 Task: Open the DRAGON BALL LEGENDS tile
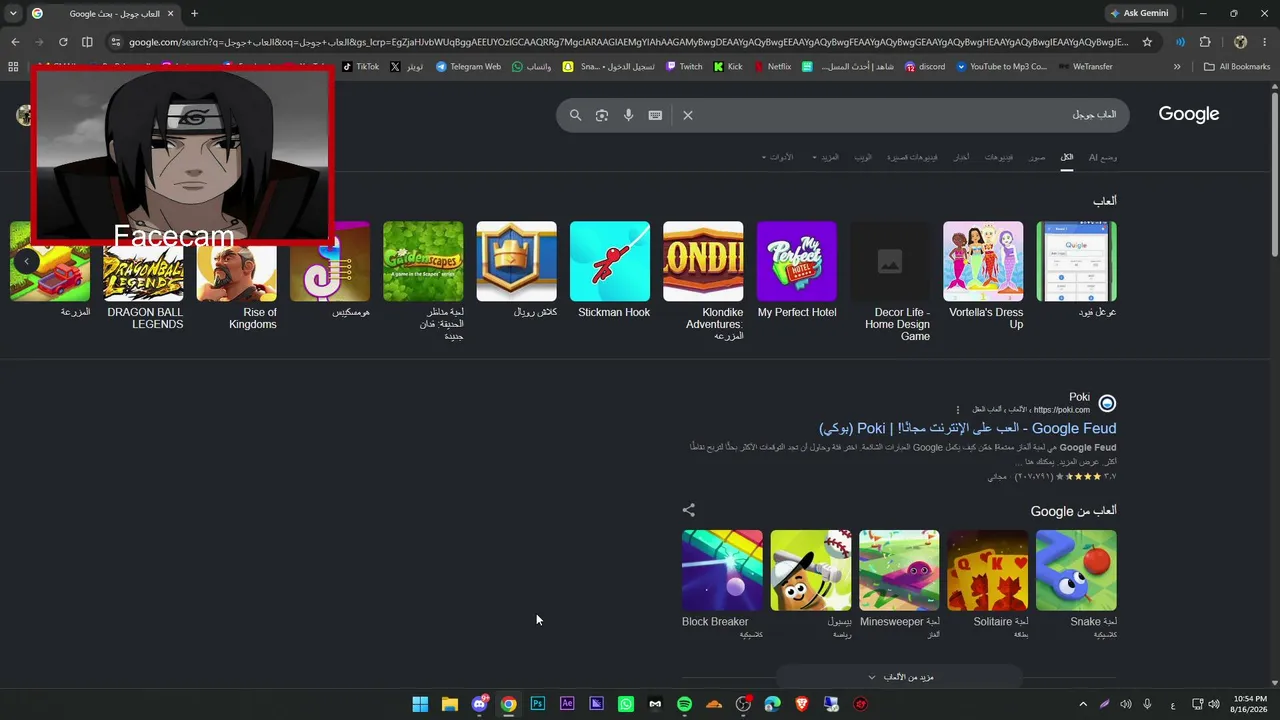(143, 271)
